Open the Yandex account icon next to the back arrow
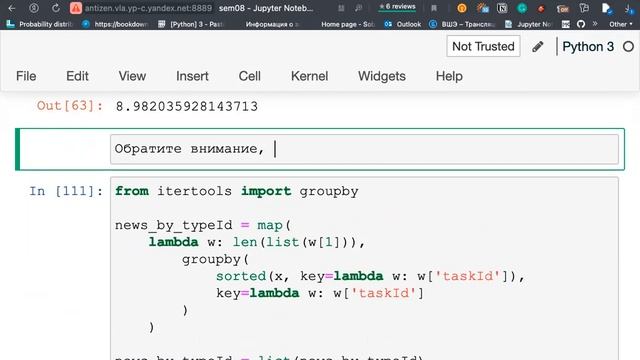The width and height of the screenshot is (640, 360). [34, 8]
